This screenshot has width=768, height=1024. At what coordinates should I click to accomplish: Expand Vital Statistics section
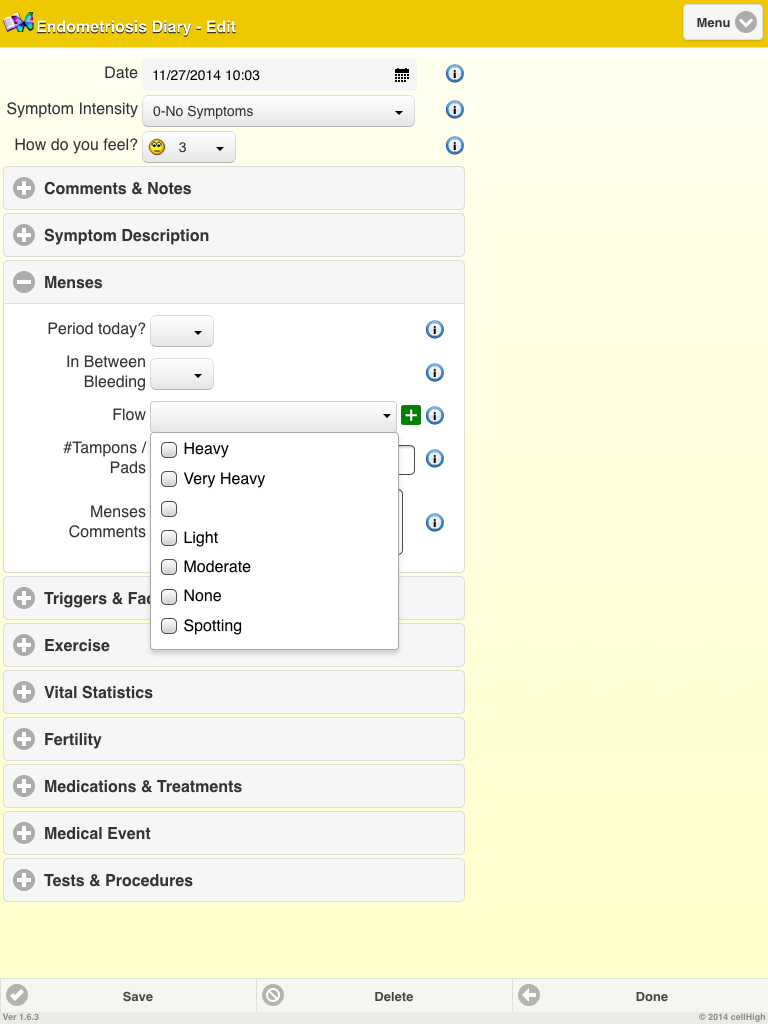(234, 692)
